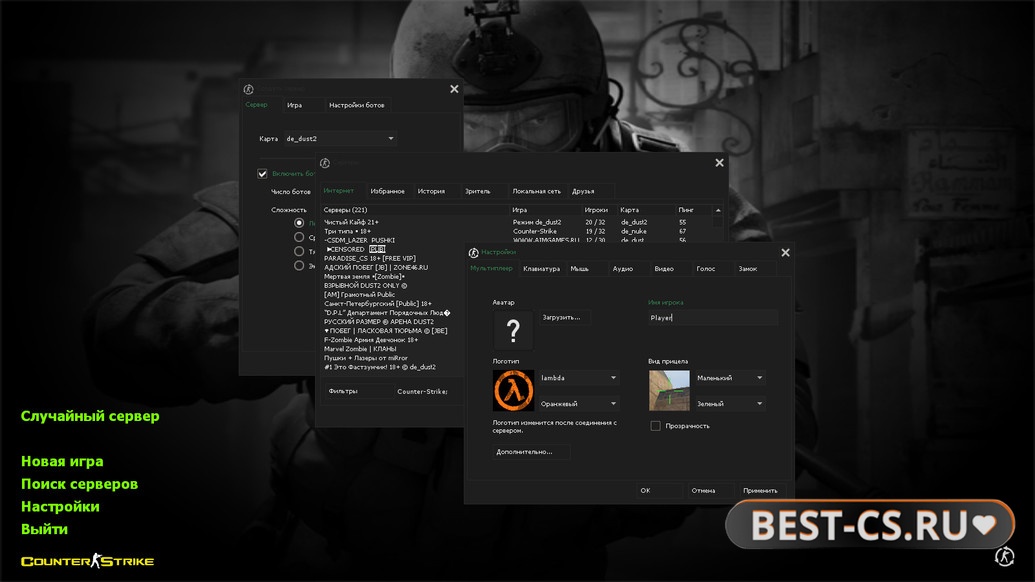Image resolution: width=1035 pixels, height=582 pixels.
Task: Open the lambda logo type dropdown
Action: [578, 377]
